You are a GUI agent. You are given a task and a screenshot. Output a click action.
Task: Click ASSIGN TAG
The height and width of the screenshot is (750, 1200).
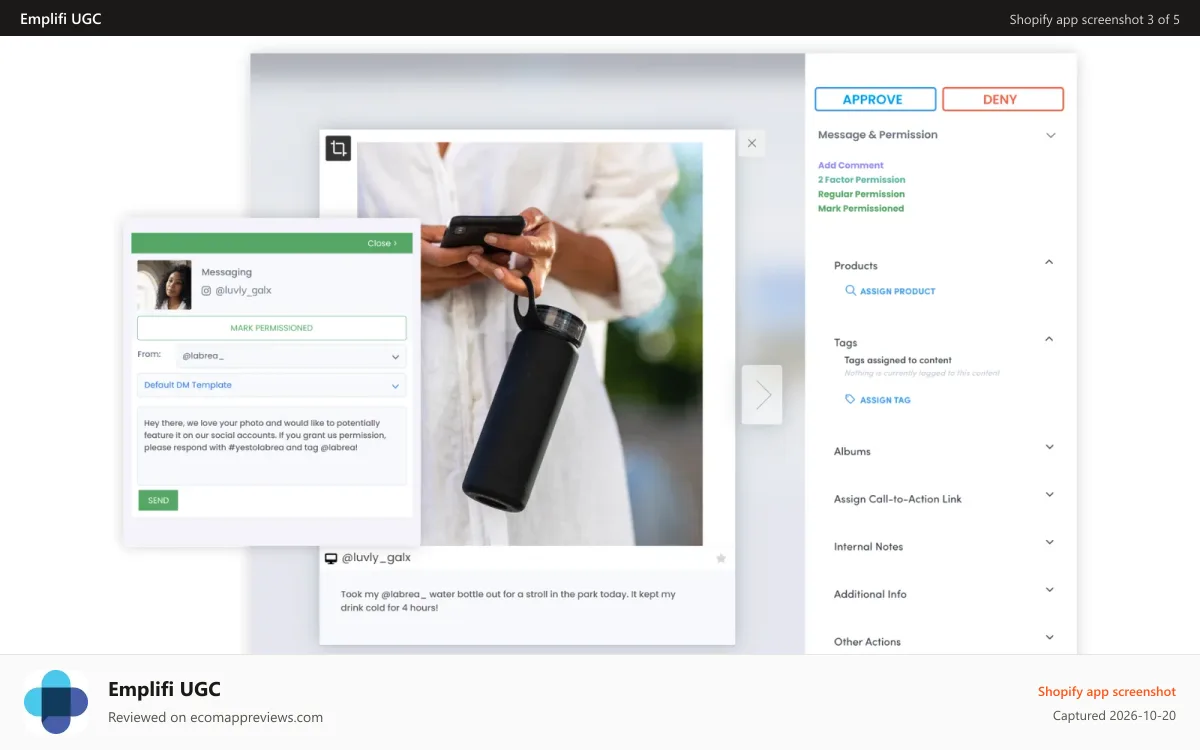click(x=885, y=400)
